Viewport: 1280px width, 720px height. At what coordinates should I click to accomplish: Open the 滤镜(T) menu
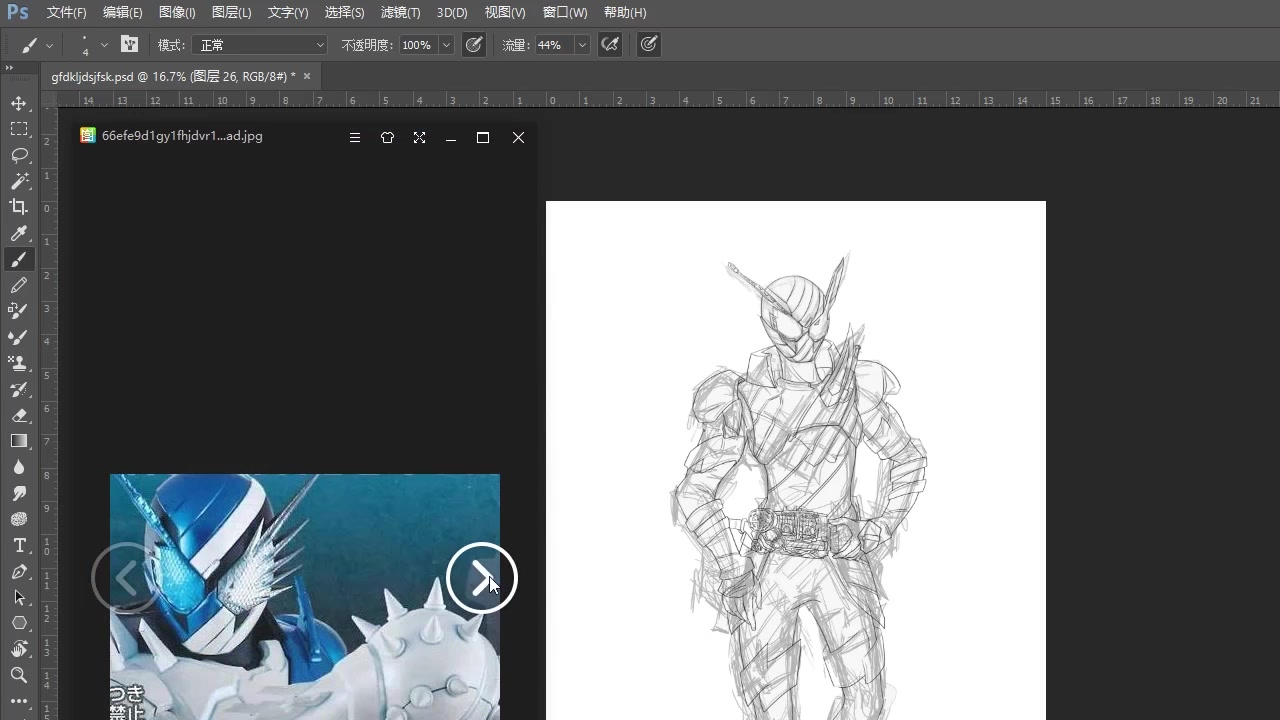(401, 13)
